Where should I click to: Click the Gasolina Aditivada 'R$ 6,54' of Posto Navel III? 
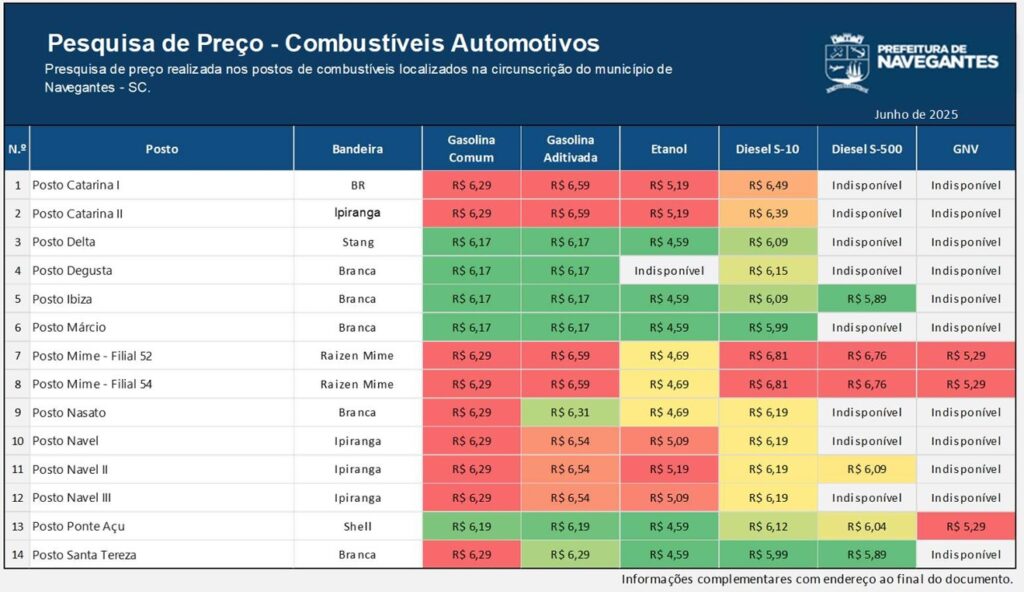point(569,498)
